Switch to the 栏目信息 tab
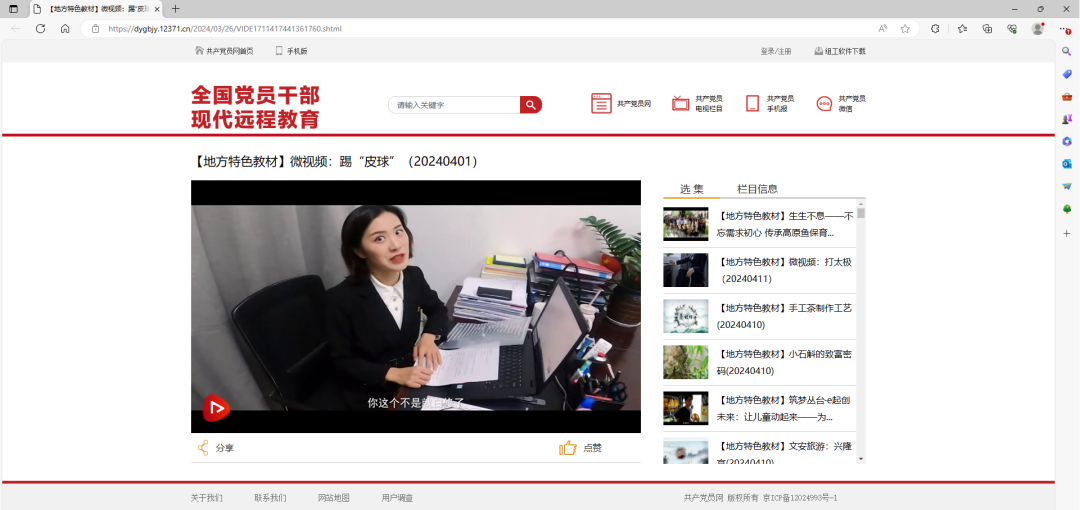Image resolution: width=1080 pixels, height=510 pixels. [757, 189]
